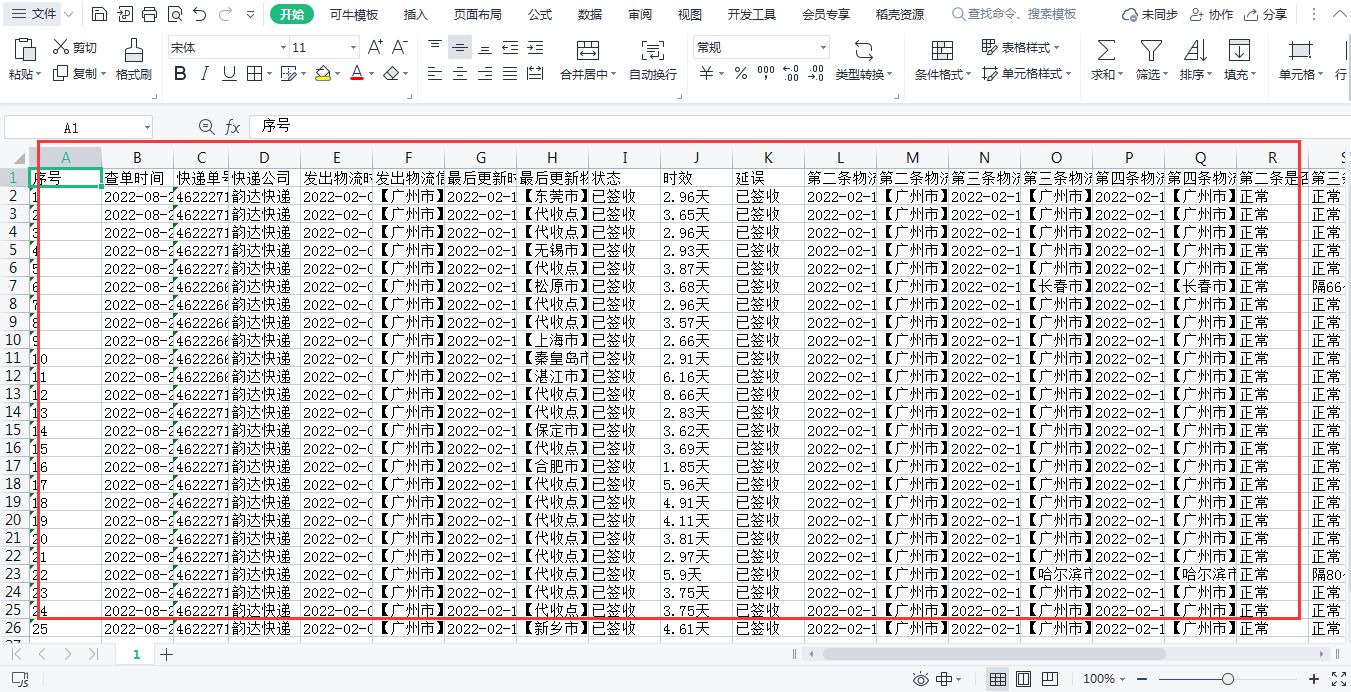Toggle italic formatting
The height and width of the screenshot is (692, 1351).
pyautogui.click(x=205, y=73)
